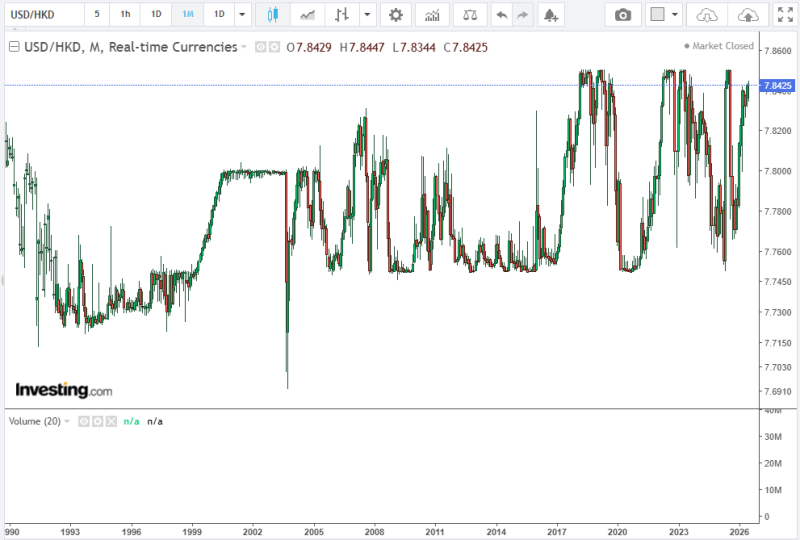Click the USD/HKD symbol search field

pos(44,14)
